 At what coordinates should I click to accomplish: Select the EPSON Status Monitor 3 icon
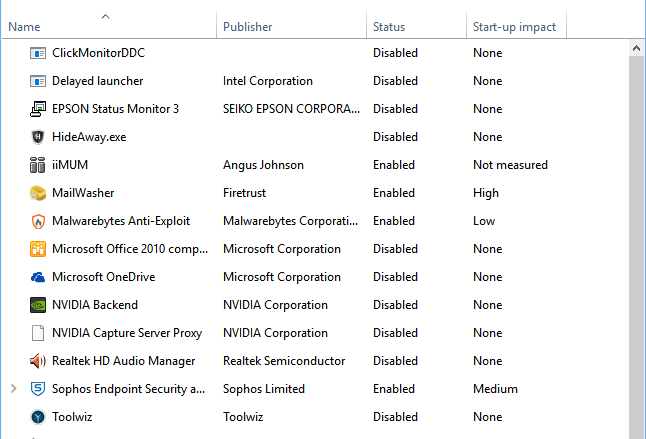point(38,109)
